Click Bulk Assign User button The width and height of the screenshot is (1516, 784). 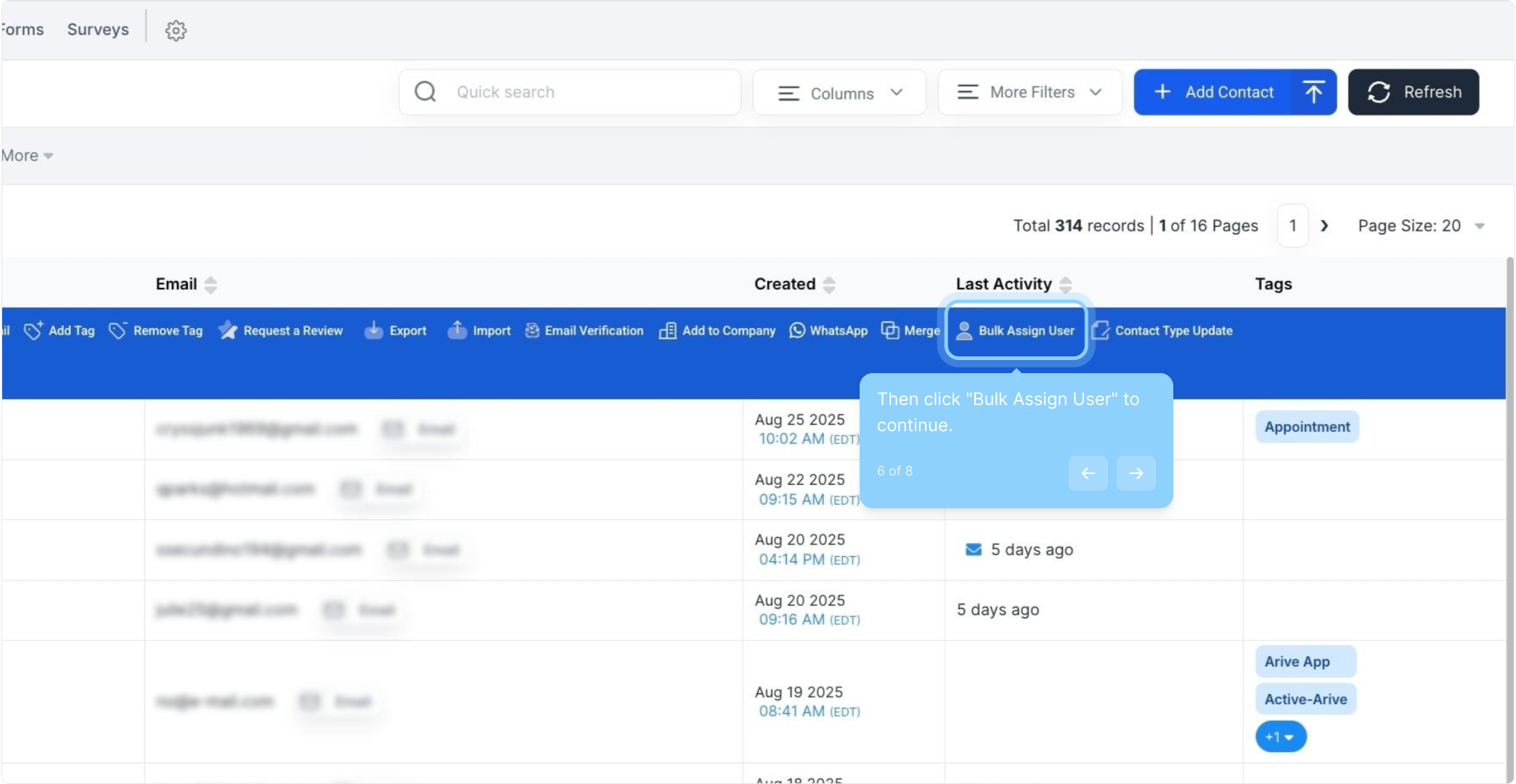(x=1016, y=331)
